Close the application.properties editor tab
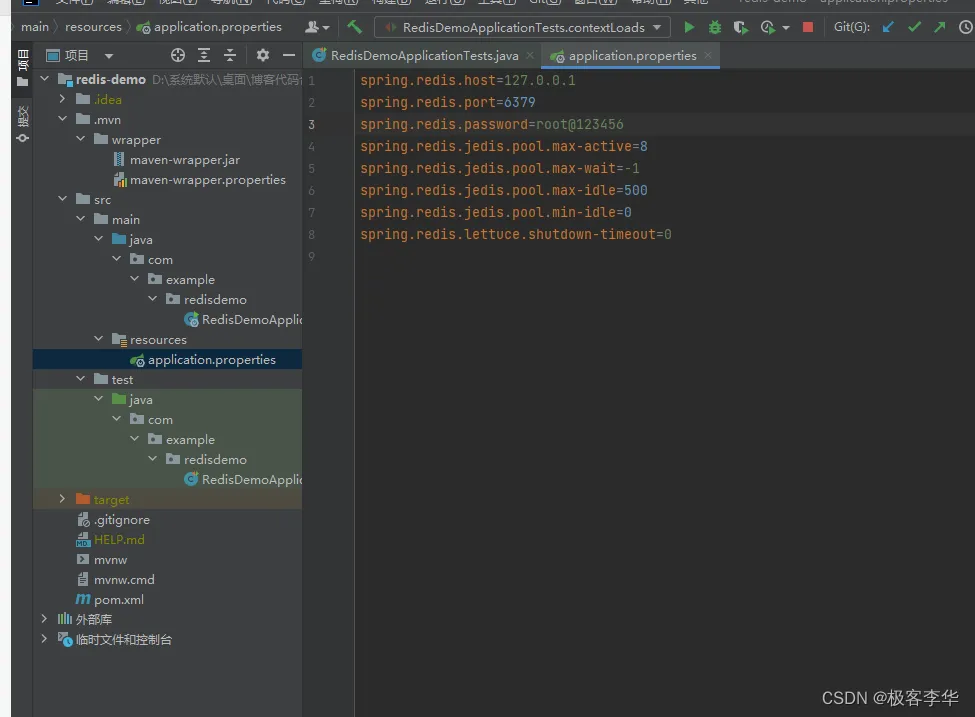The image size is (975, 717). (x=708, y=56)
